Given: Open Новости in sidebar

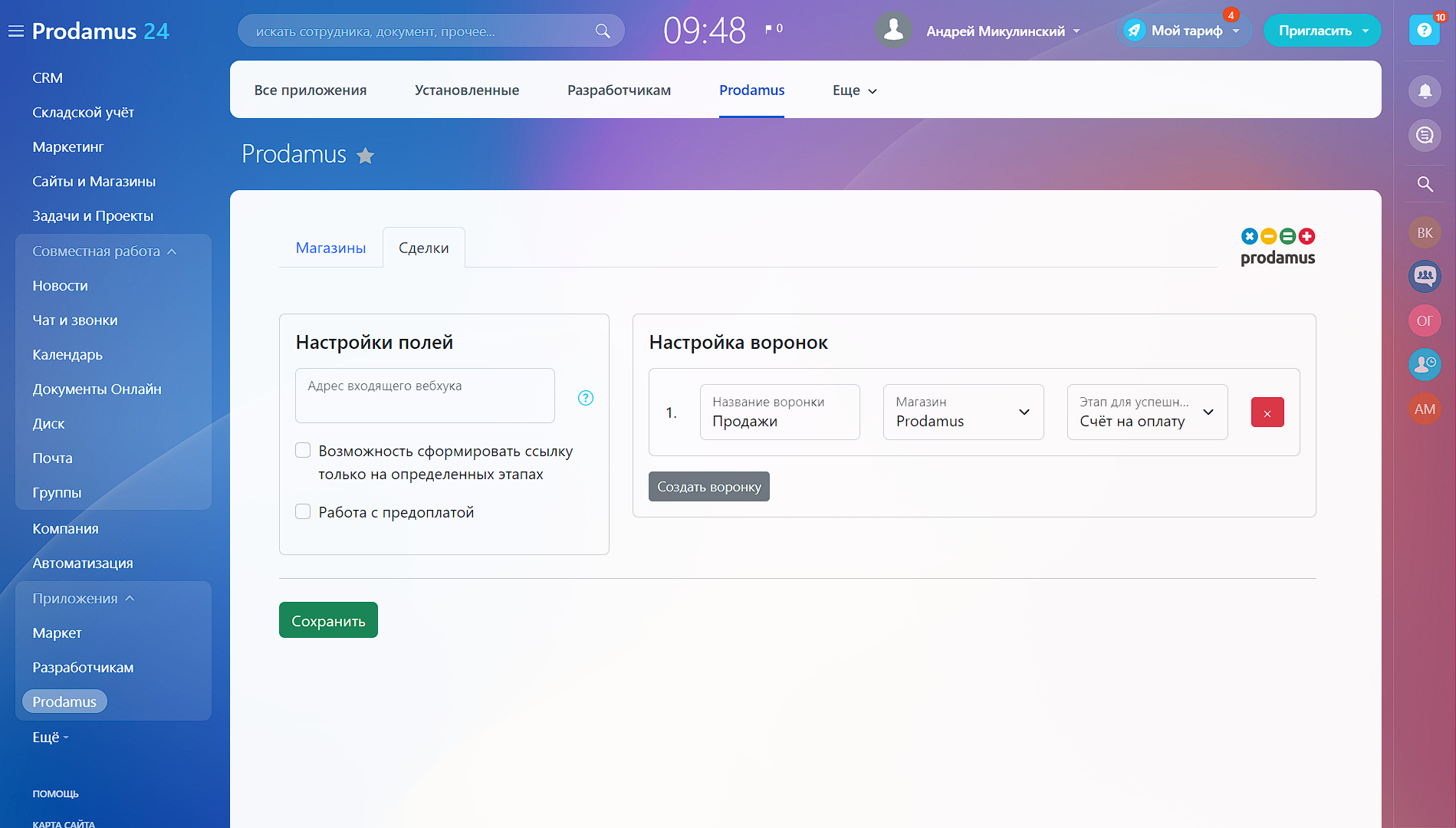Looking at the screenshot, I should pyautogui.click(x=60, y=286).
